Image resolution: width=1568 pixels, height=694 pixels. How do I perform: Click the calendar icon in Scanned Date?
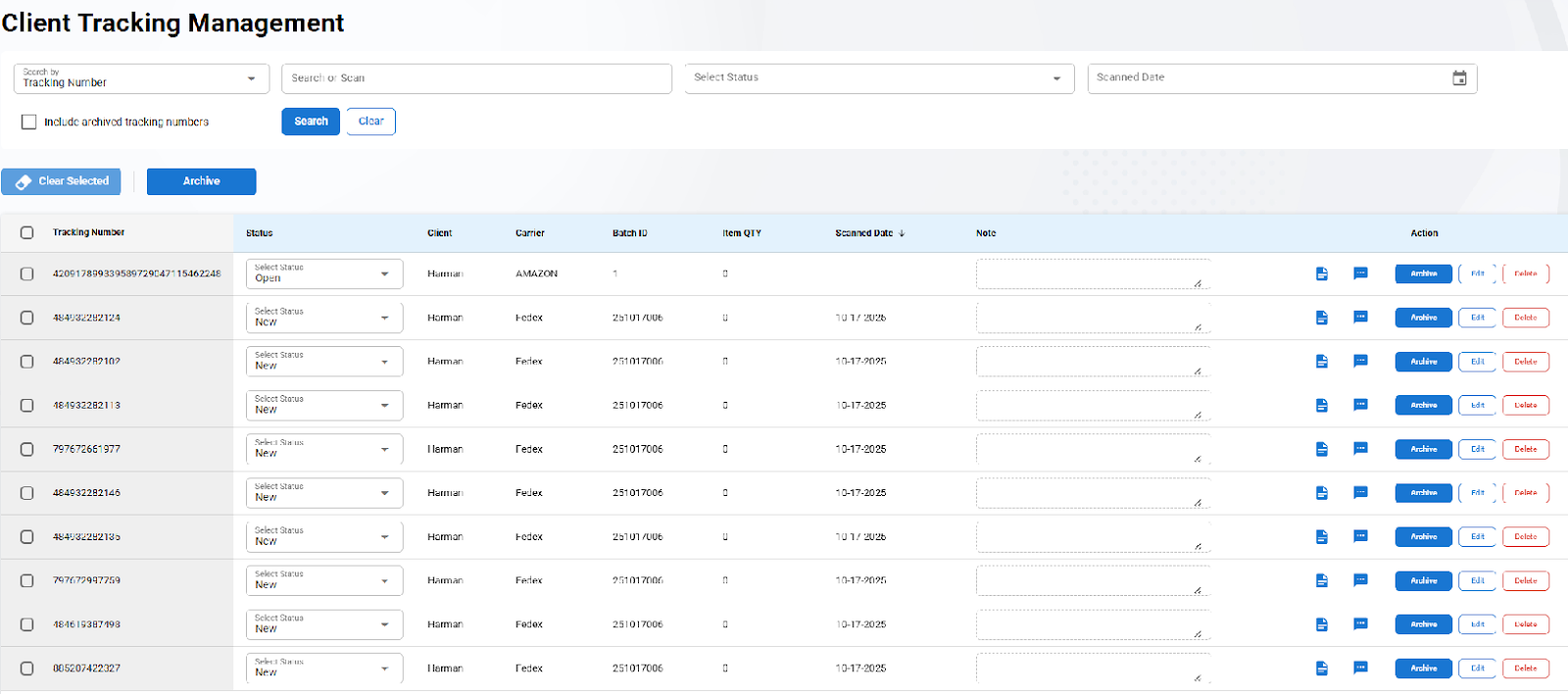[1459, 78]
